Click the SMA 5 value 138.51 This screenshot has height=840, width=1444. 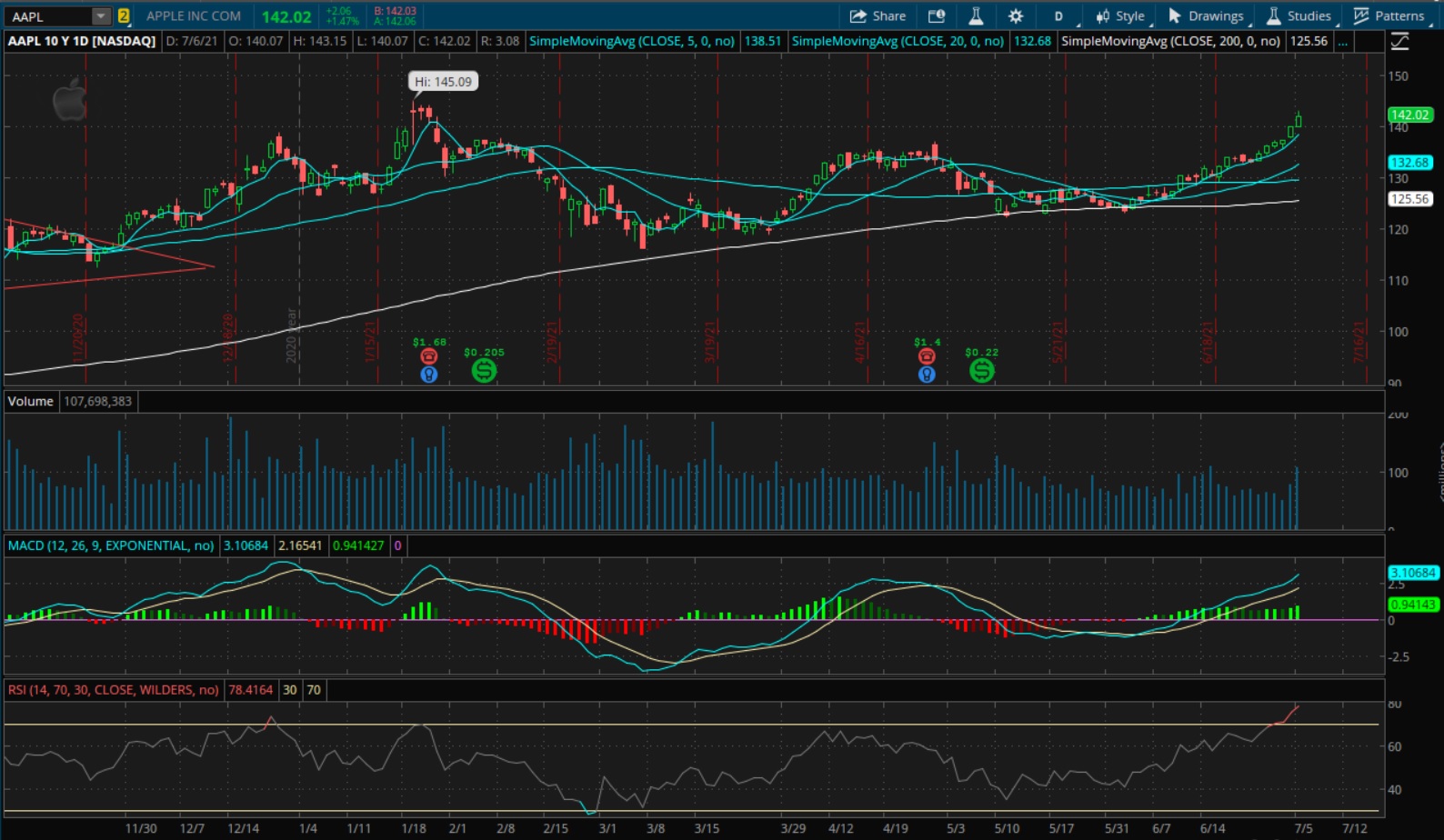pyautogui.click(x=762, y=41)
